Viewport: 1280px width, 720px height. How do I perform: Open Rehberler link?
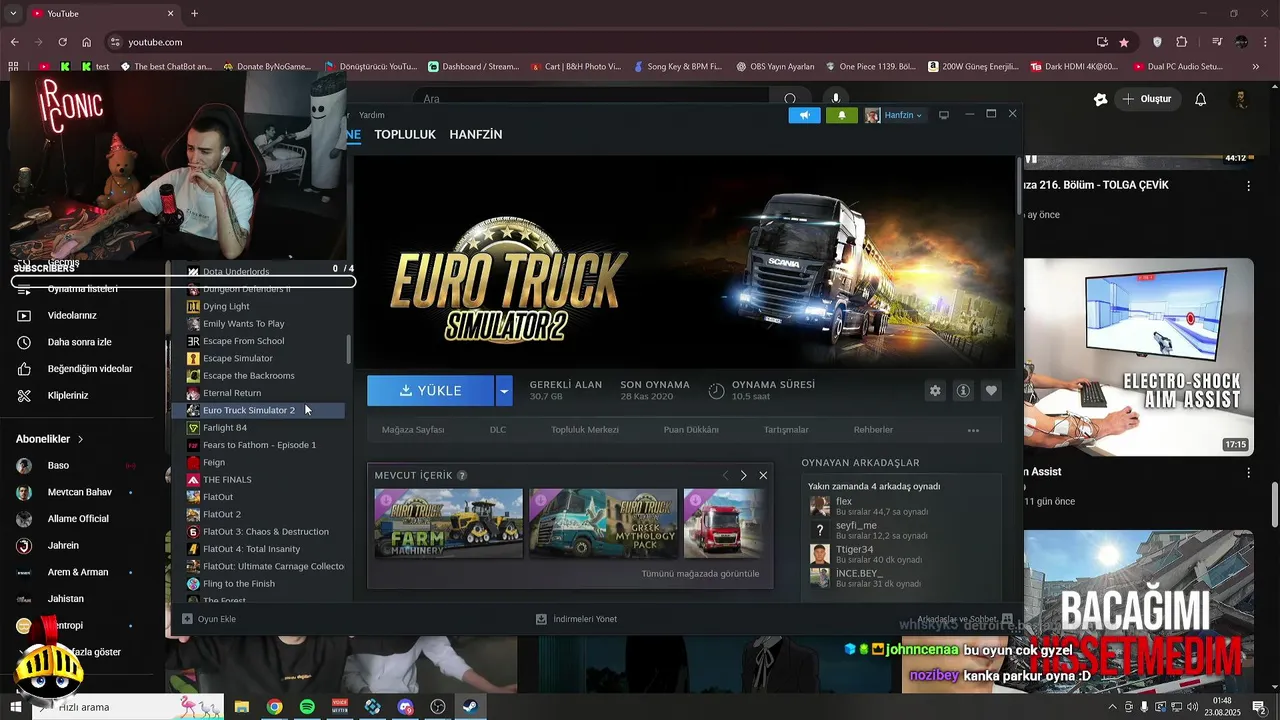click(x=873, y=430)
